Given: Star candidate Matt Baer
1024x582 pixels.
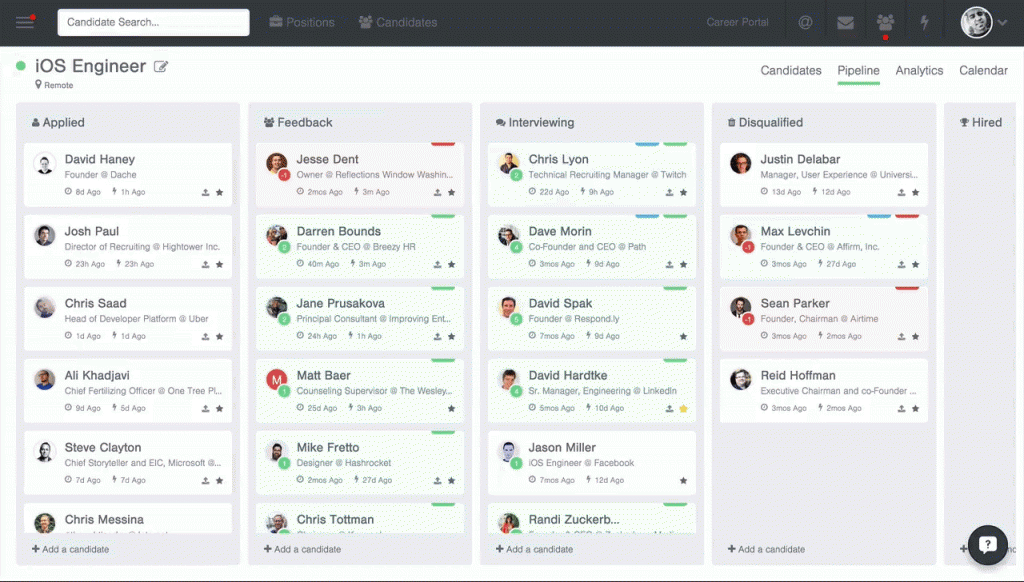Looking at the screenshot, I should pos(451,408).
